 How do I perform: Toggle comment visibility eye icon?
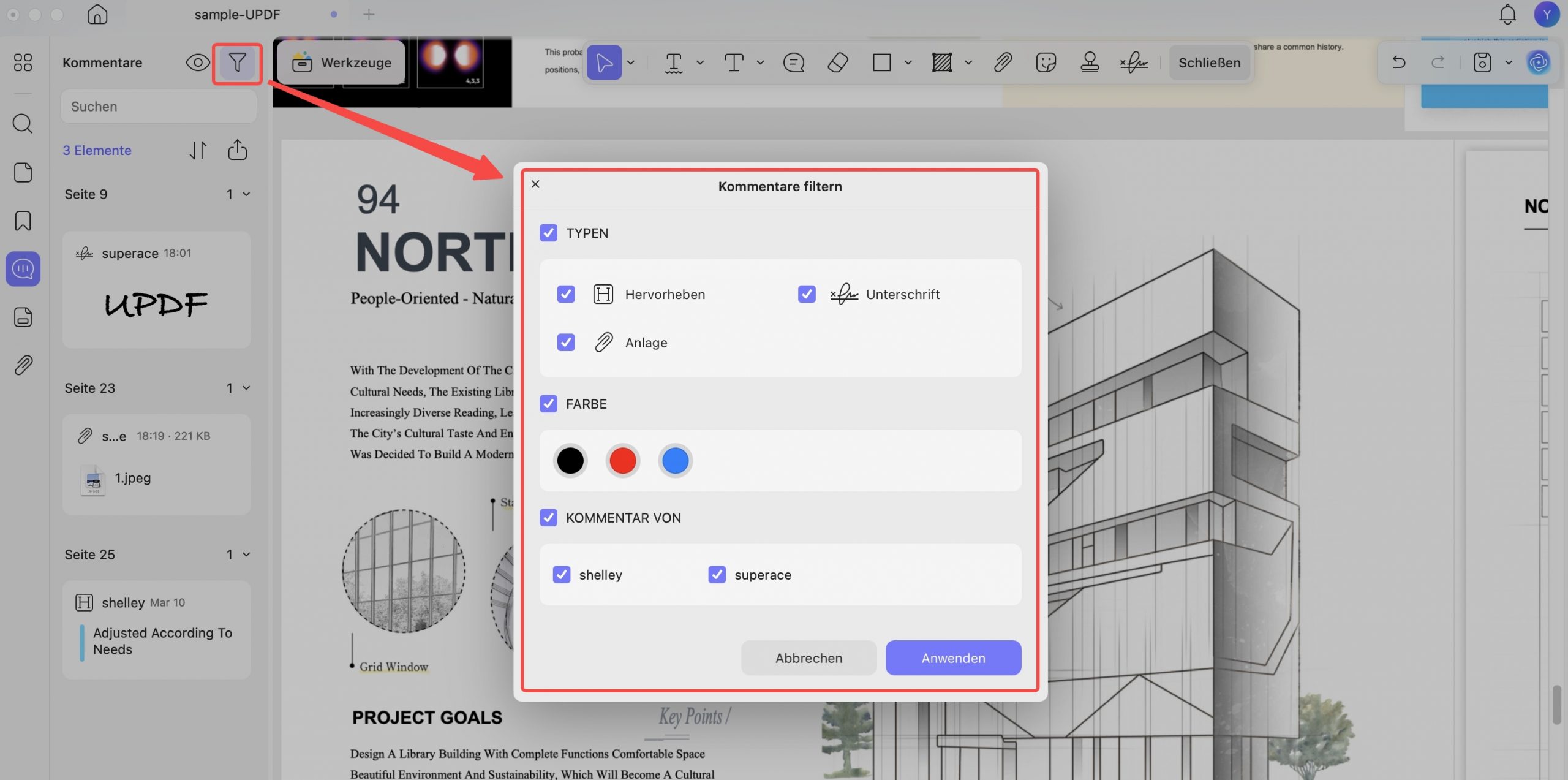[x=197, y=62]
